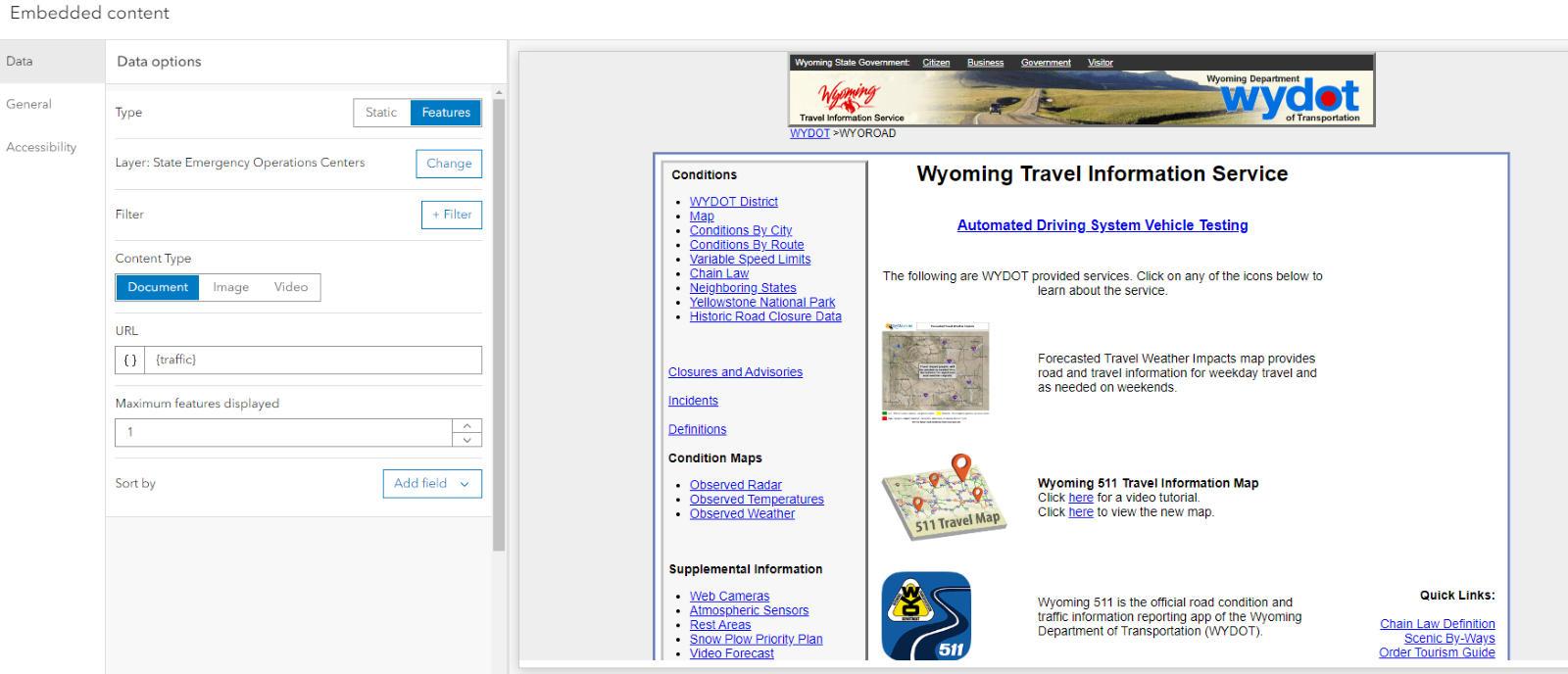This screenshot has width=1568, height=674.
Task: Open Variable Speed Limits link
Action: pyautogui.click(x=750, y=260)
